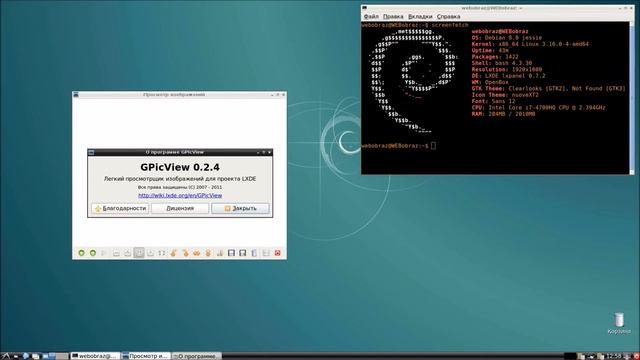Go to next image in GPicView toolbar
Screen dimensions: 640x360
pos(93,253)
